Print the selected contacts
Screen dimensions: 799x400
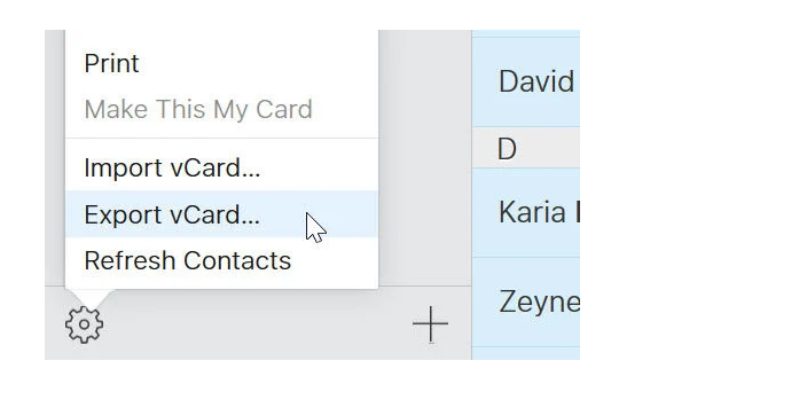click(222, 64)
